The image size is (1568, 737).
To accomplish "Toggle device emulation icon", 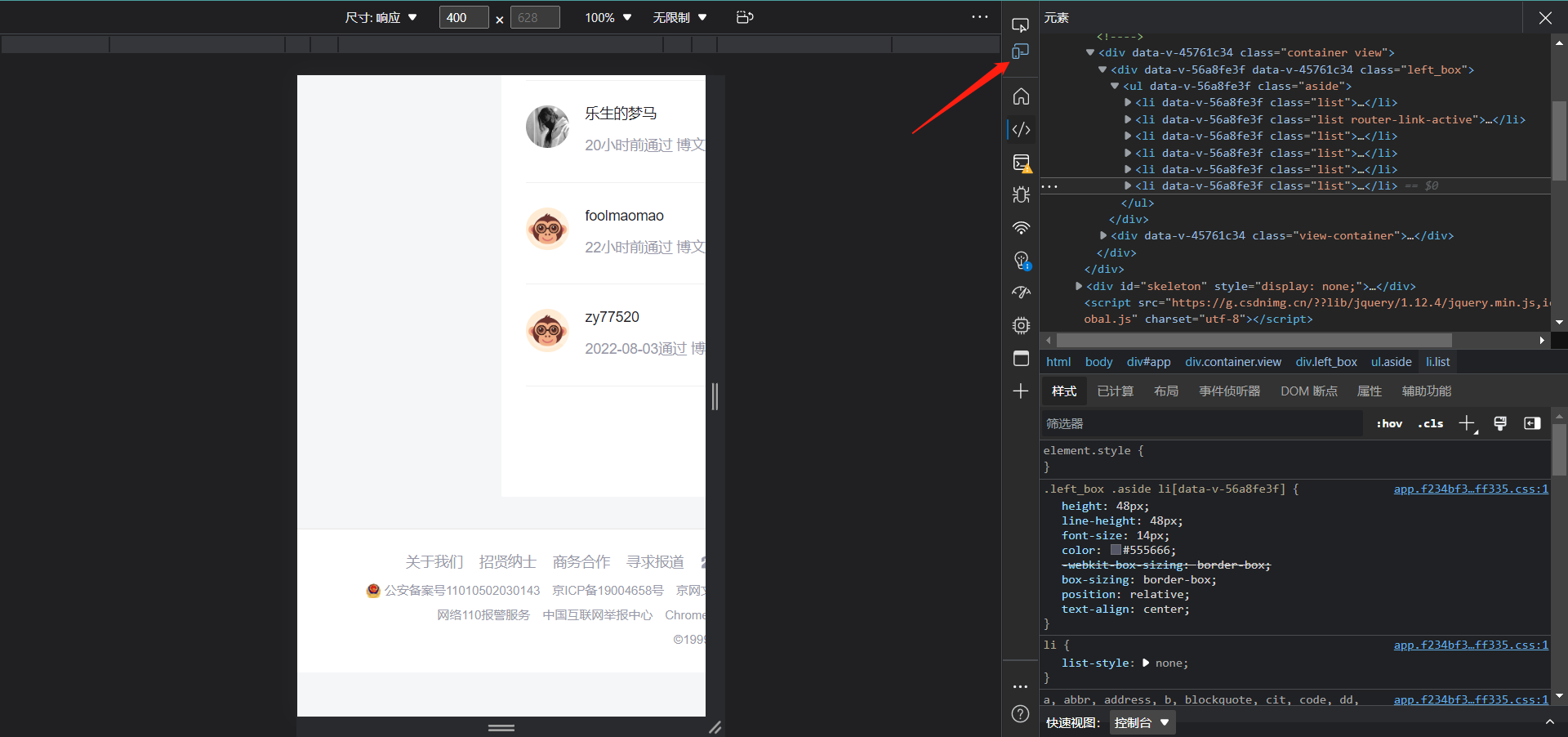I will [1020, 51].
